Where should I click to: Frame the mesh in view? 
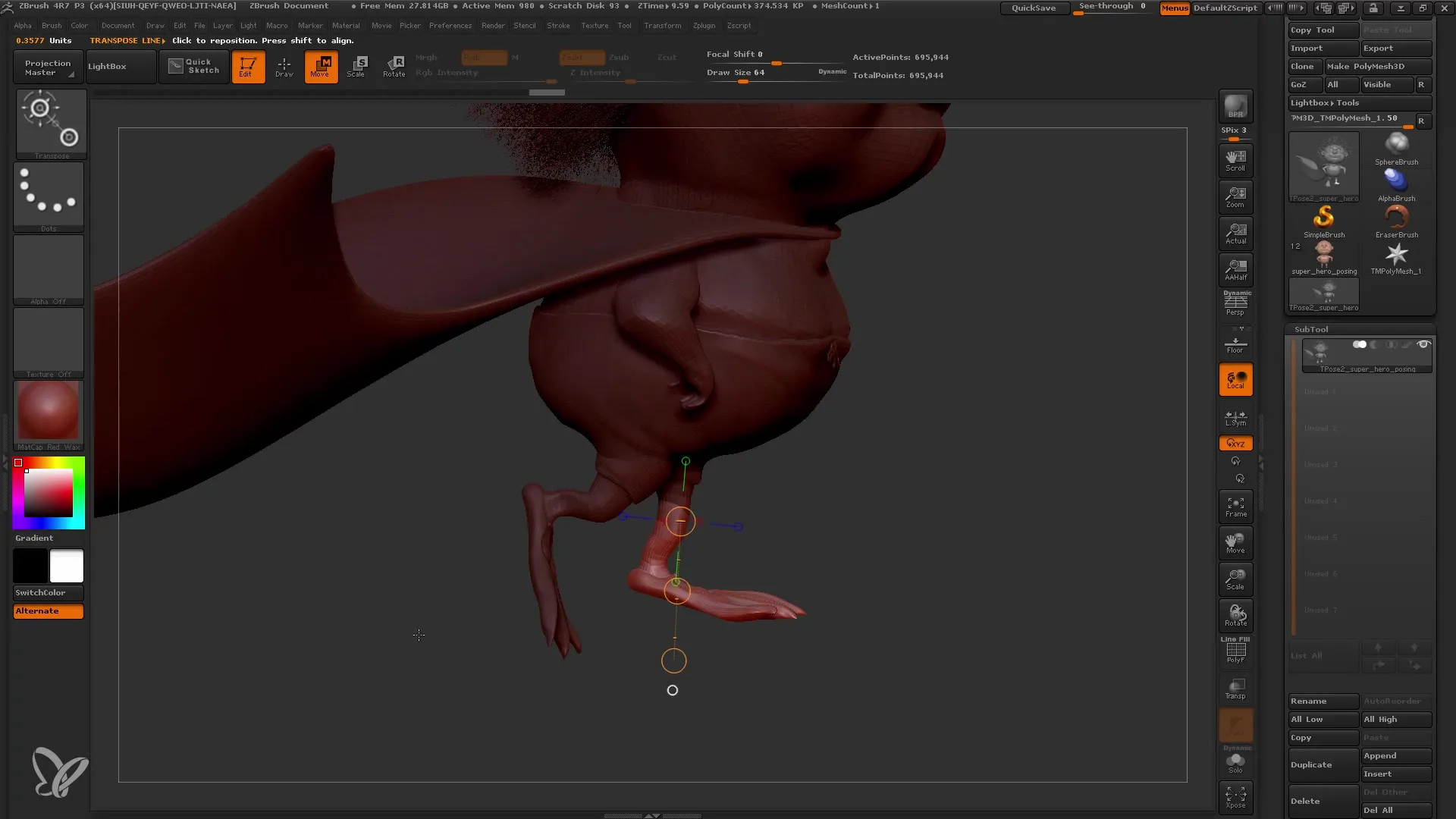pos(1235,507)
